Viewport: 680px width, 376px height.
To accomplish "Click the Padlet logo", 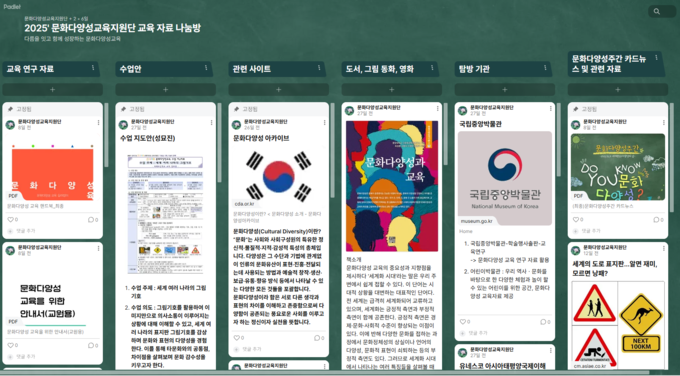I will [x=12, y=7].
